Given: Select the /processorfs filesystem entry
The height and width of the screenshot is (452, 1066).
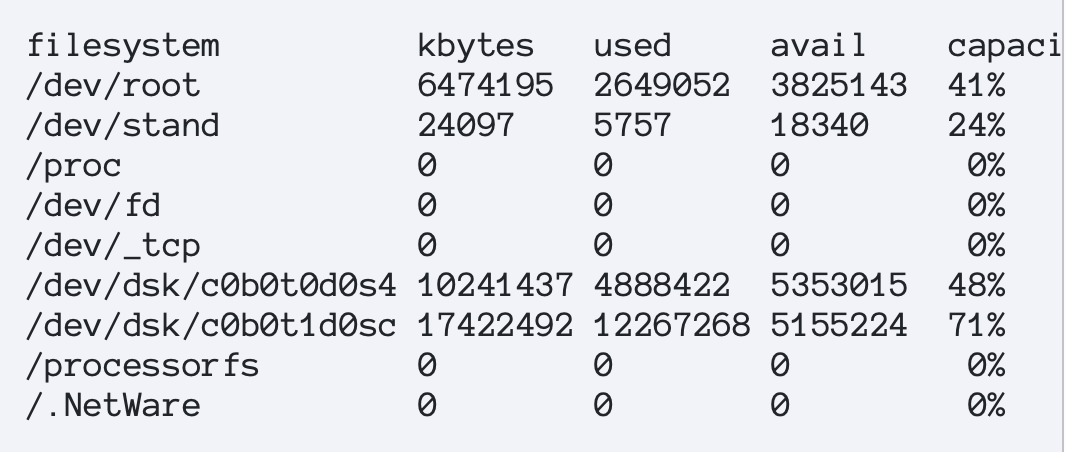Looking at the screenshot, I should 143,366.
